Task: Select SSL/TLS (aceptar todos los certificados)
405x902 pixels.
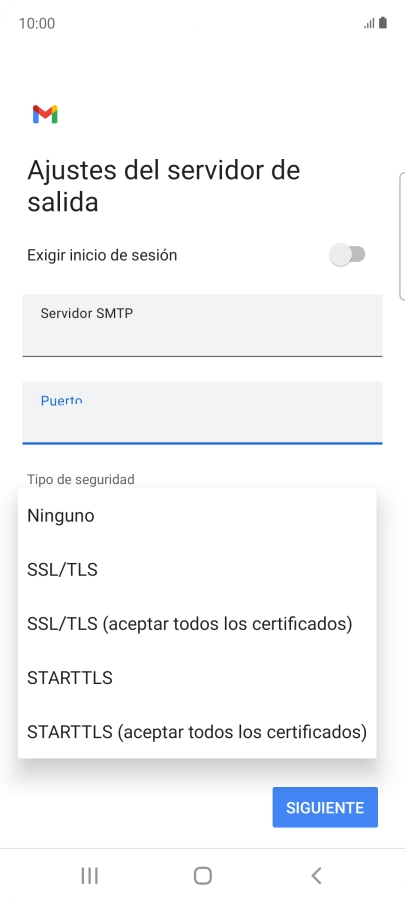Action: (x=197, y=624)
